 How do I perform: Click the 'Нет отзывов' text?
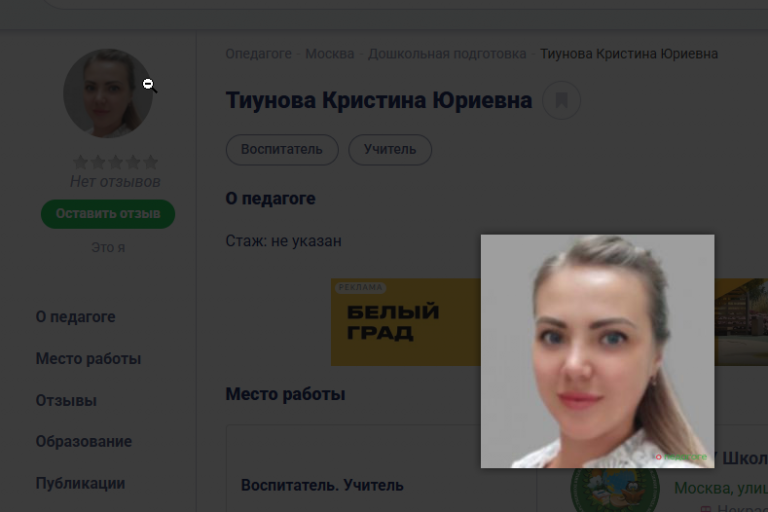pos(115,182)
